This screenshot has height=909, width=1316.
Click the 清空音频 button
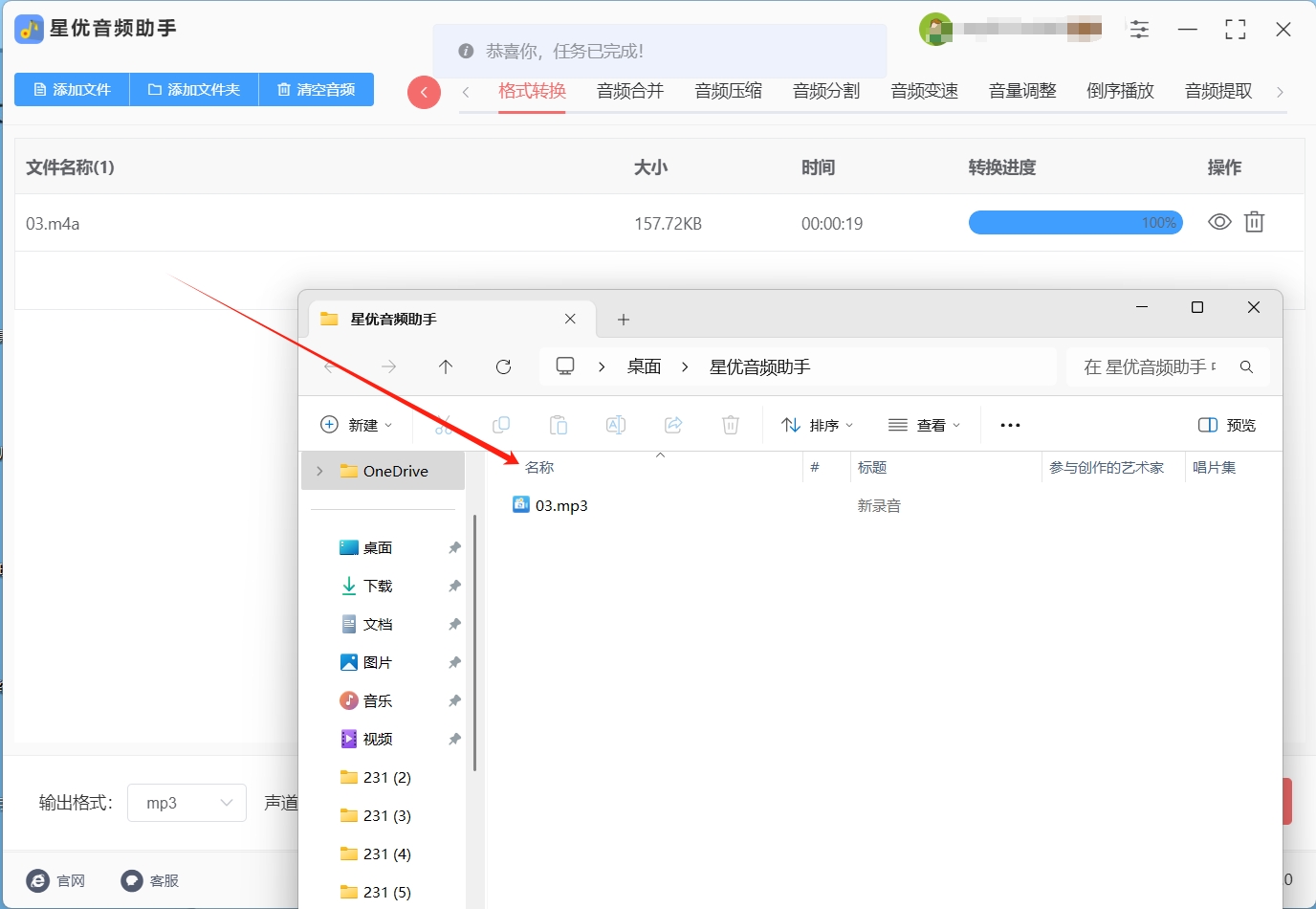coord(317,90)
